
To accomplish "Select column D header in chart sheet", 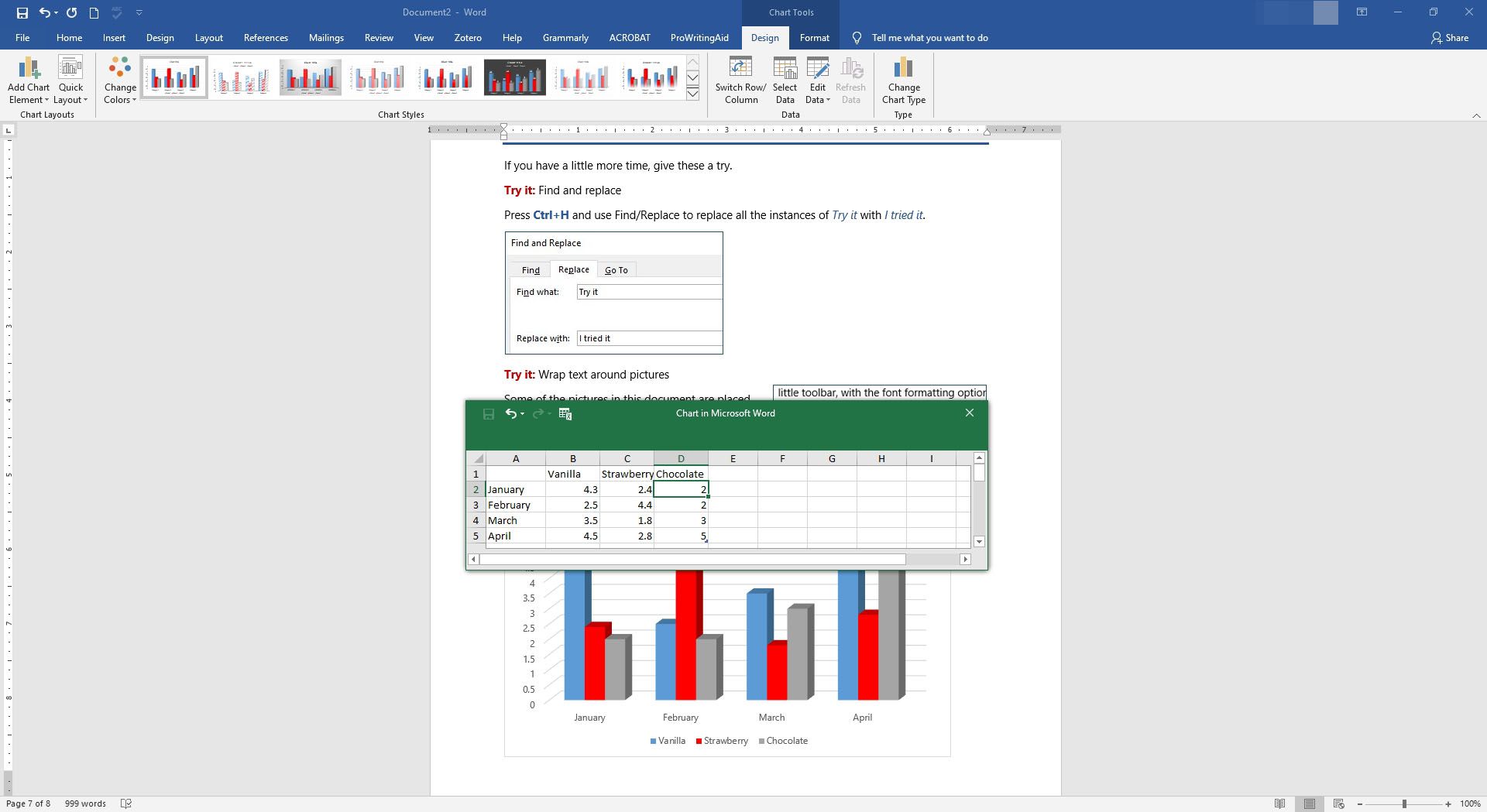I will (x=681, y=458).
